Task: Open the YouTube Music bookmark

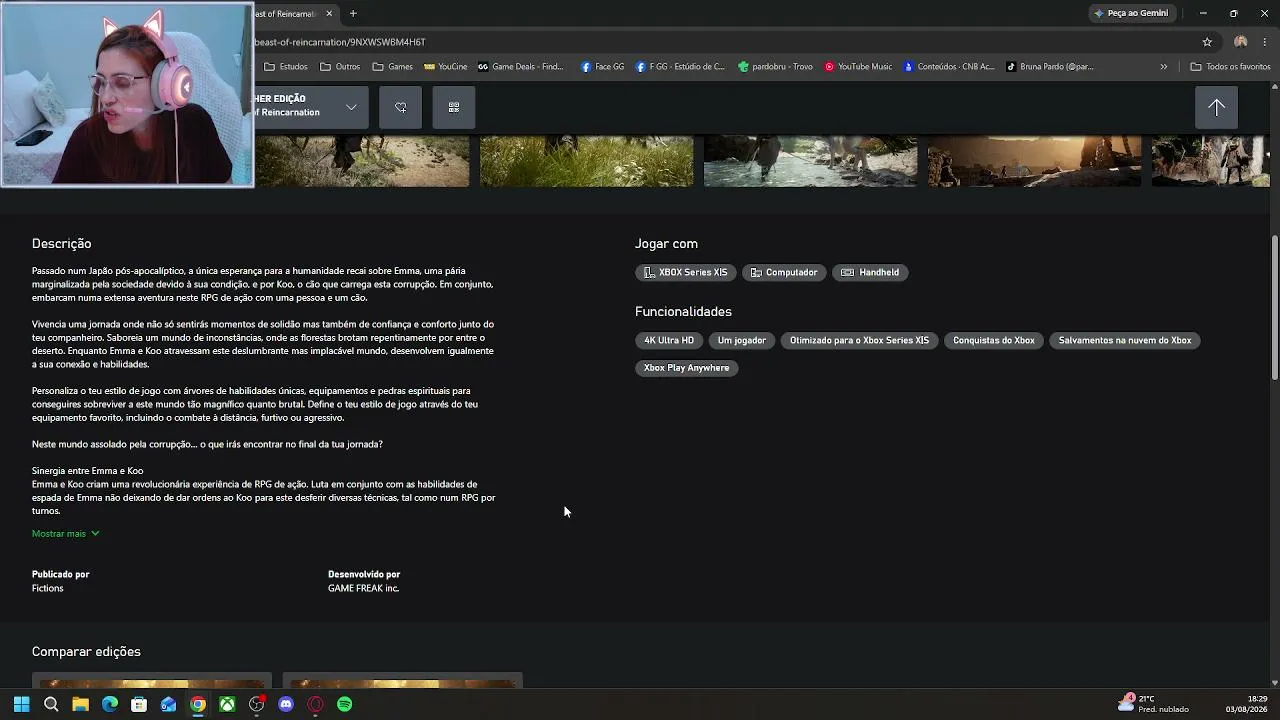Action: [x=858, y=67]
